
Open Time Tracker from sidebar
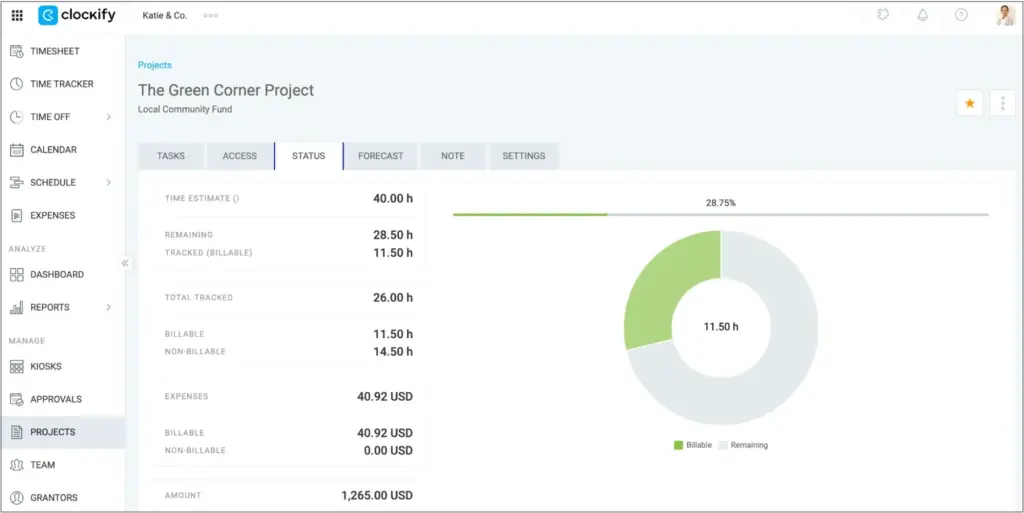61,84
